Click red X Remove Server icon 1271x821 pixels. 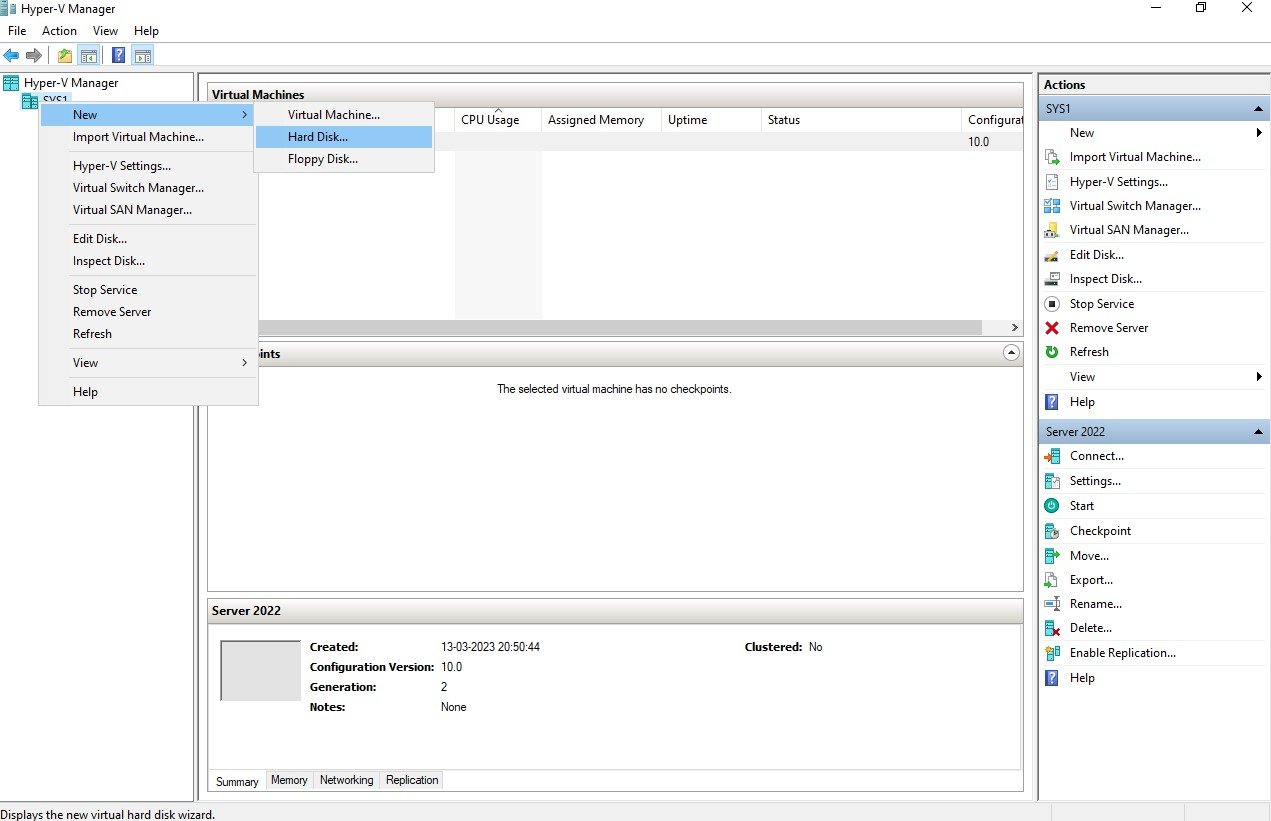[x=1052, y=328]
